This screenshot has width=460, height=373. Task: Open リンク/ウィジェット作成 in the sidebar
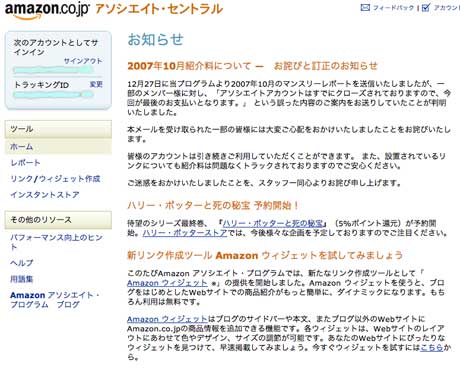[x=55, y=179]
